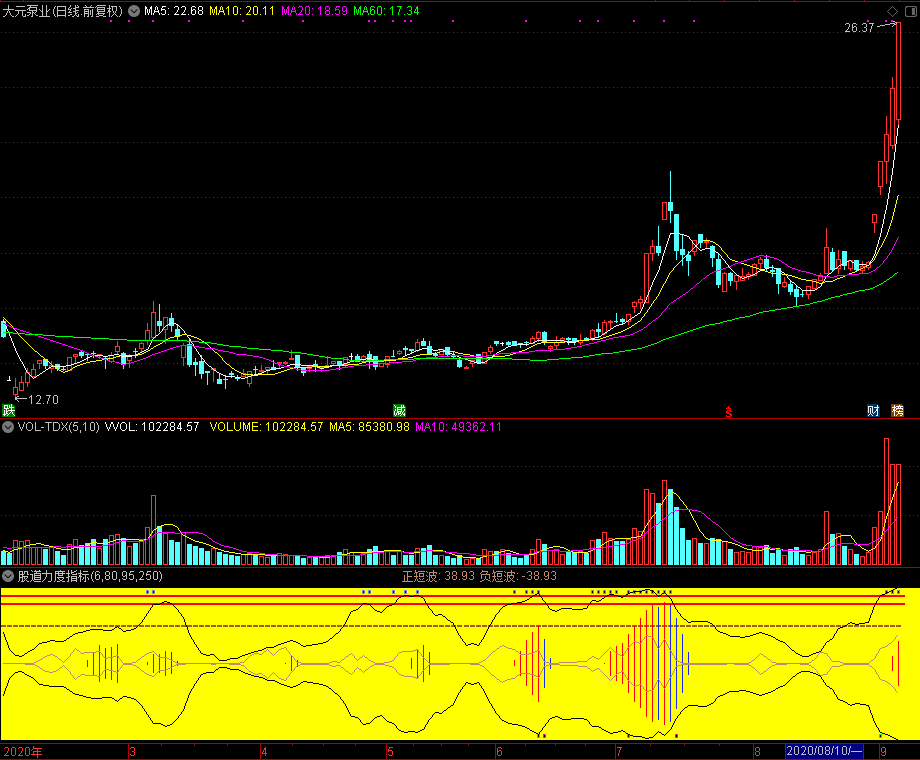
Task: Select the MA10: 20.11 label
Action: coord(242,11)
